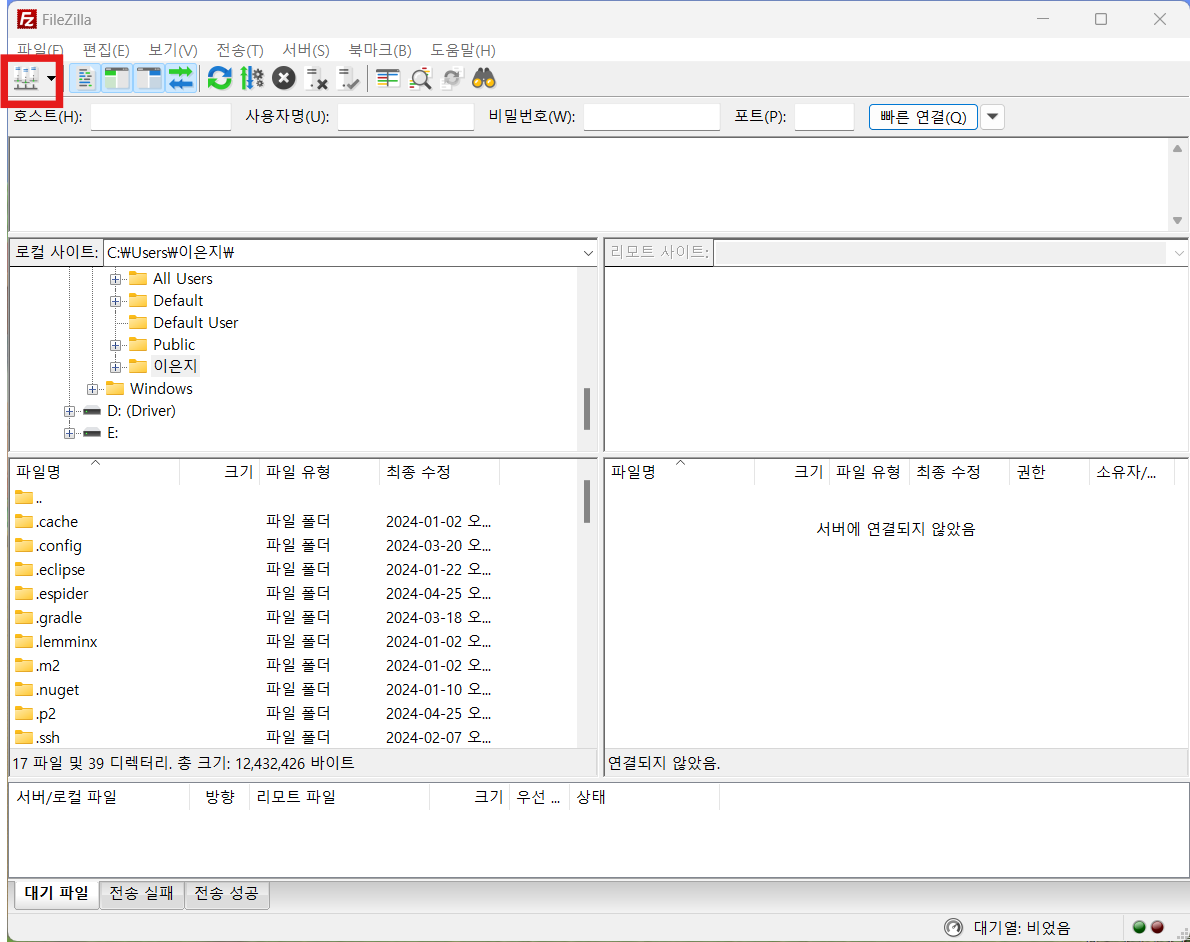Screen dimensions: 1190x942
Task: Expand the Public folder node
Action: (115, 345)
